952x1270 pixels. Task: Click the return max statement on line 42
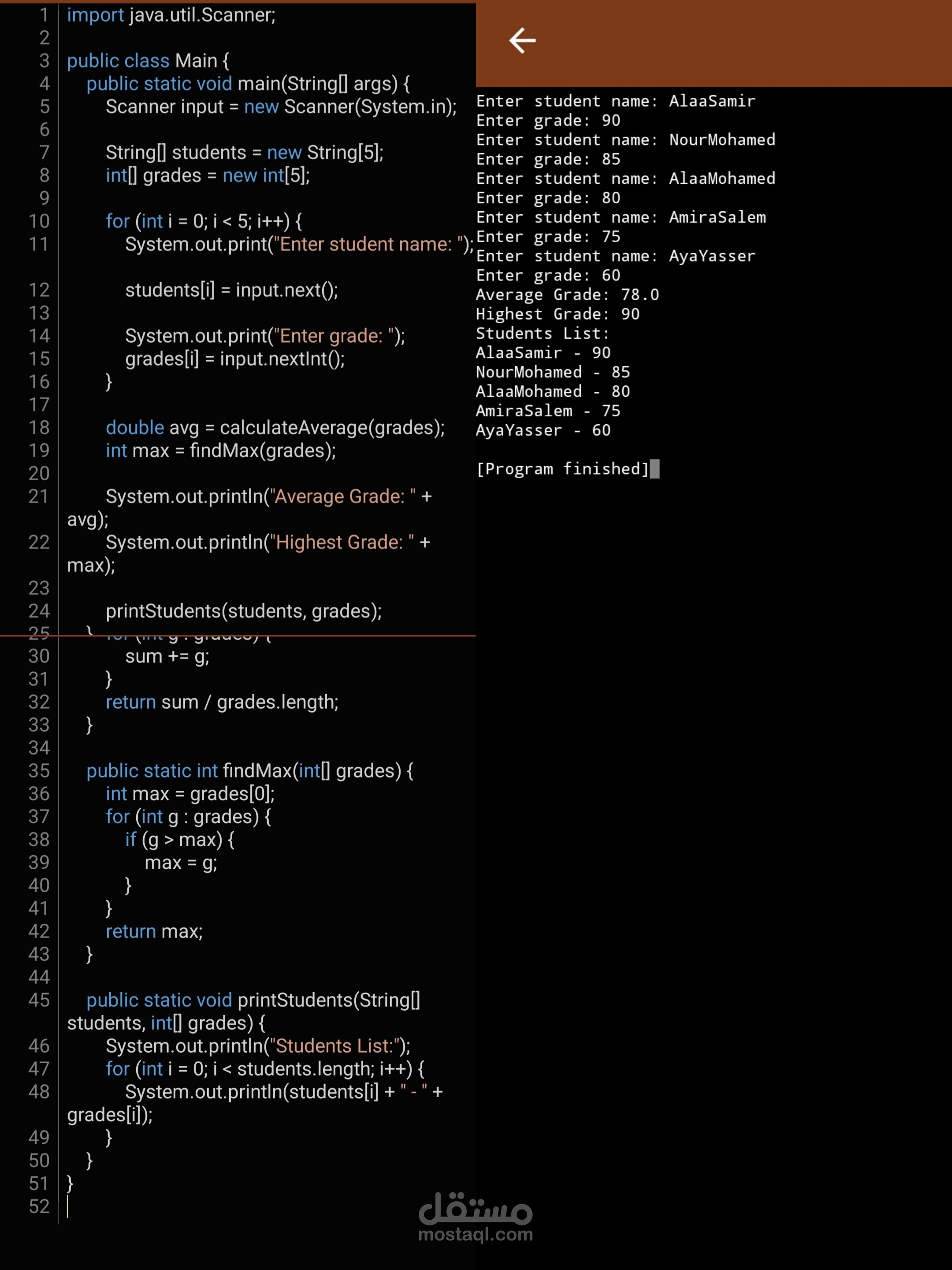(154, 931)
